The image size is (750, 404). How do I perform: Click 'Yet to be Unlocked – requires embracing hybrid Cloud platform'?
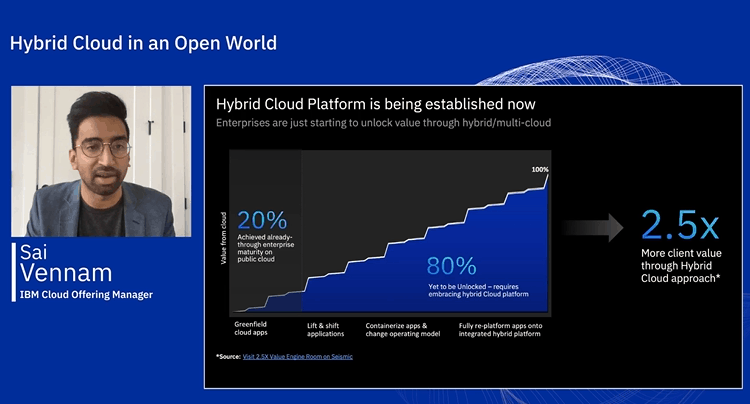[x=478, y=290]
